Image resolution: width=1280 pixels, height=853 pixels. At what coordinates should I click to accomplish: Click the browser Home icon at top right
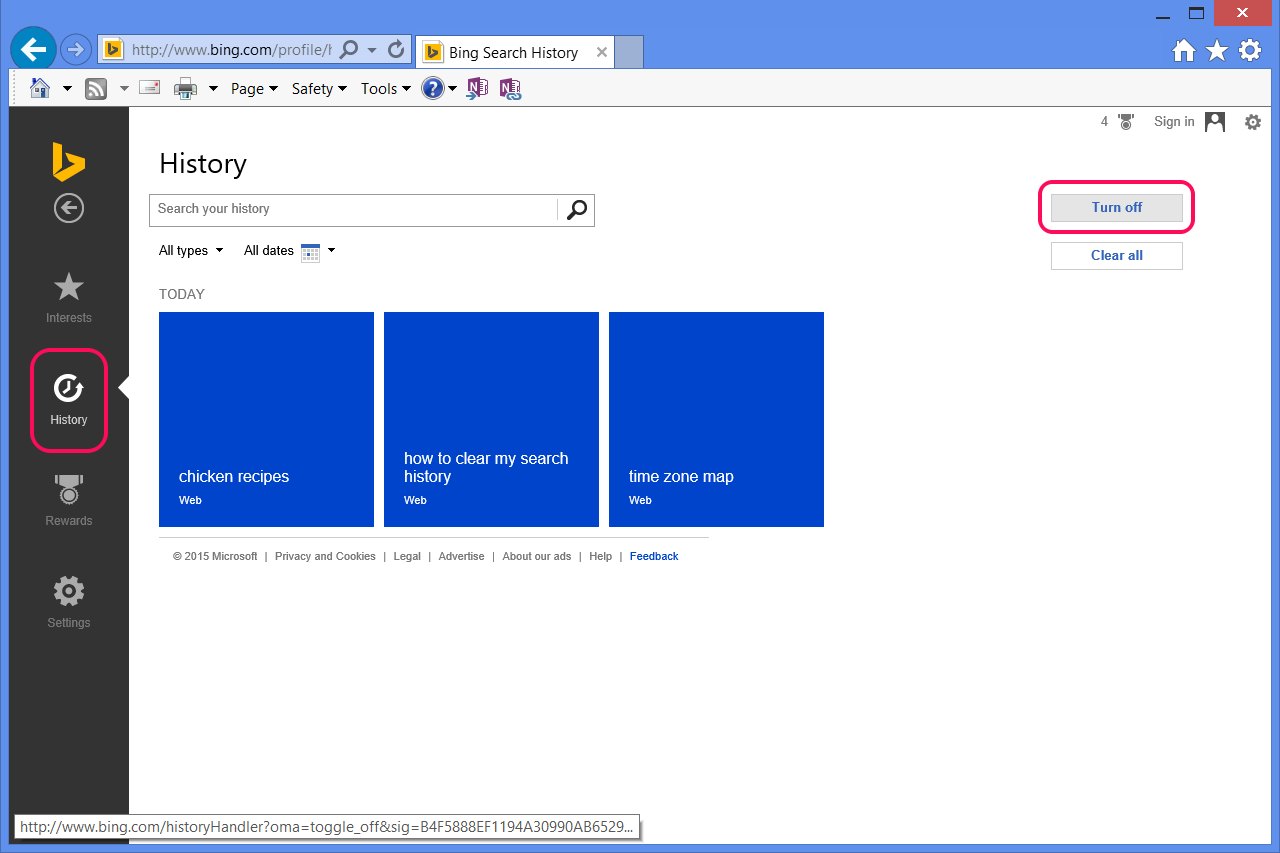1184,50
